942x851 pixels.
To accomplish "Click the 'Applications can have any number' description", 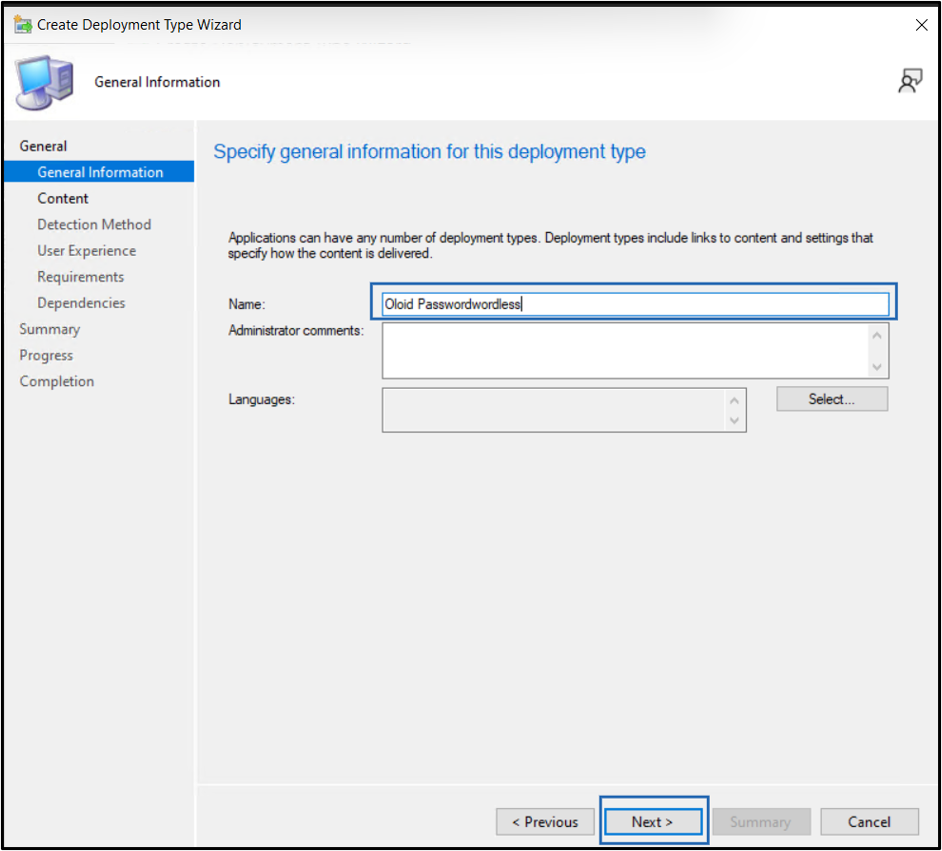I will (x=550, y=246).
